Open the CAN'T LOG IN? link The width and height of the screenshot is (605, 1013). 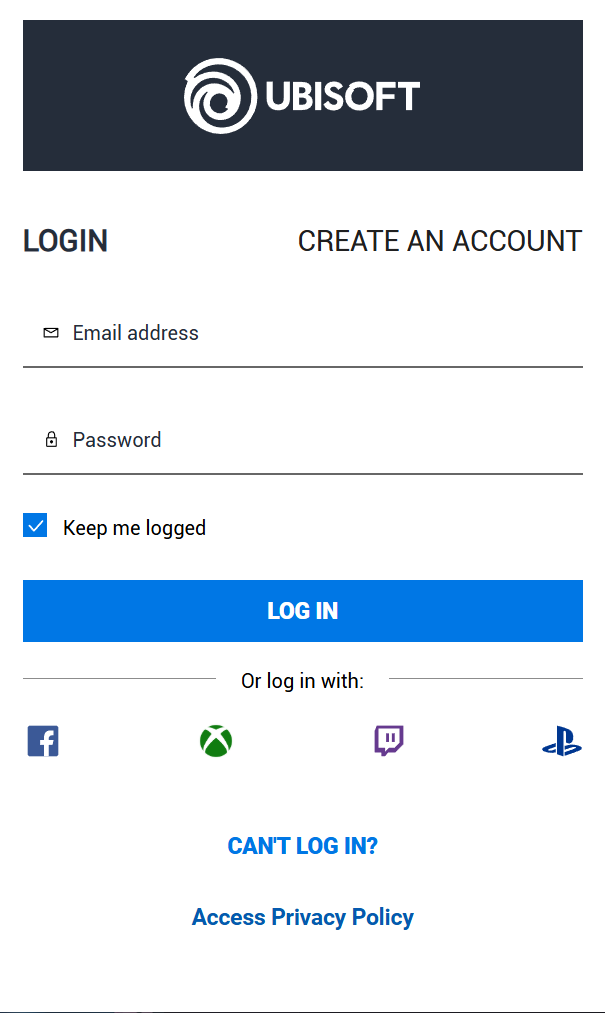[x=302, y=846]
